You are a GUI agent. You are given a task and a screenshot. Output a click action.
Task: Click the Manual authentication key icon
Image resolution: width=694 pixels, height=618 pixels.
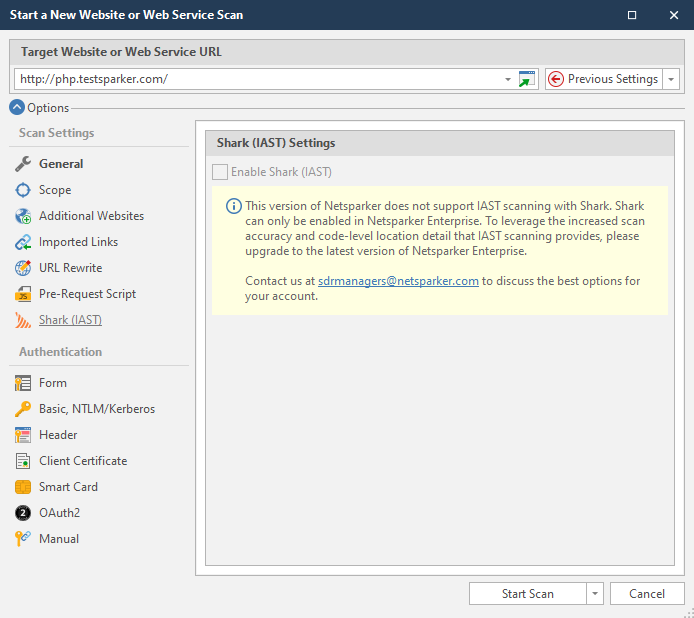[x=23, y=539]
